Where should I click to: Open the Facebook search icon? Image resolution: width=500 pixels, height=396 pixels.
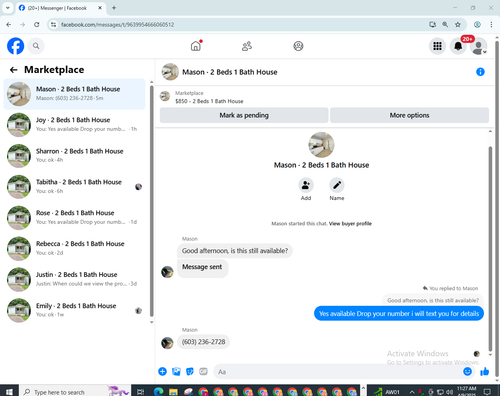[x=36, y=46]
